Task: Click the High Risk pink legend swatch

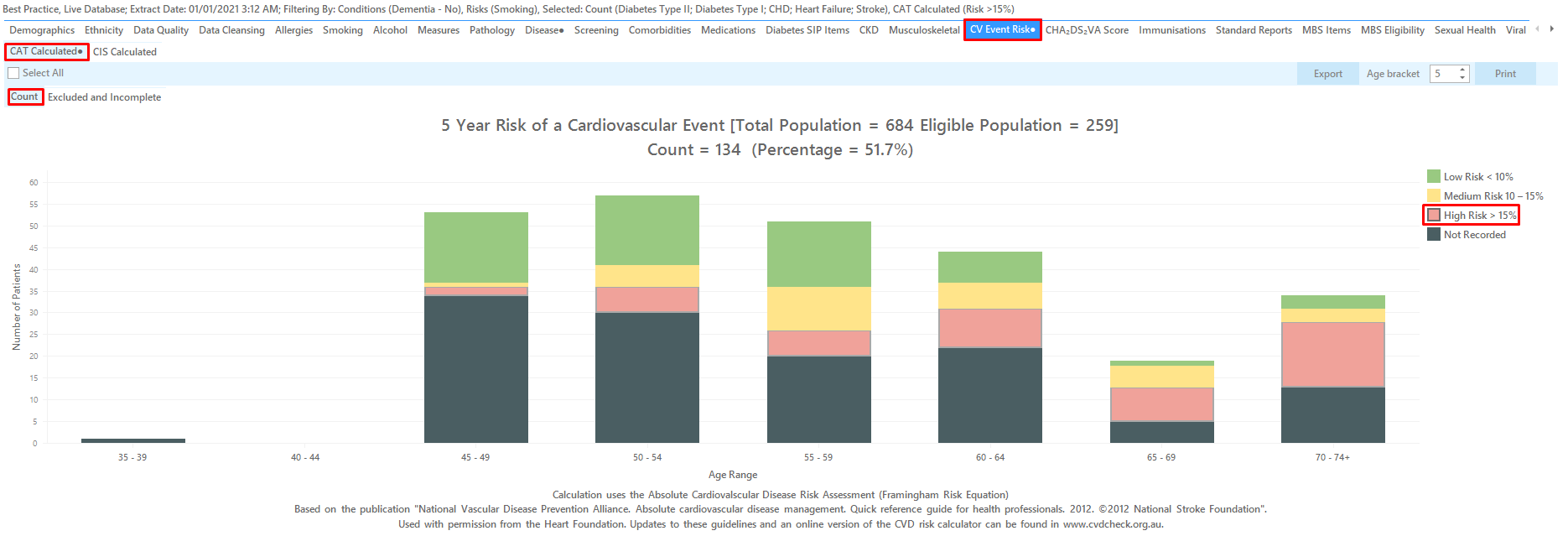Action: [1434, 215]
